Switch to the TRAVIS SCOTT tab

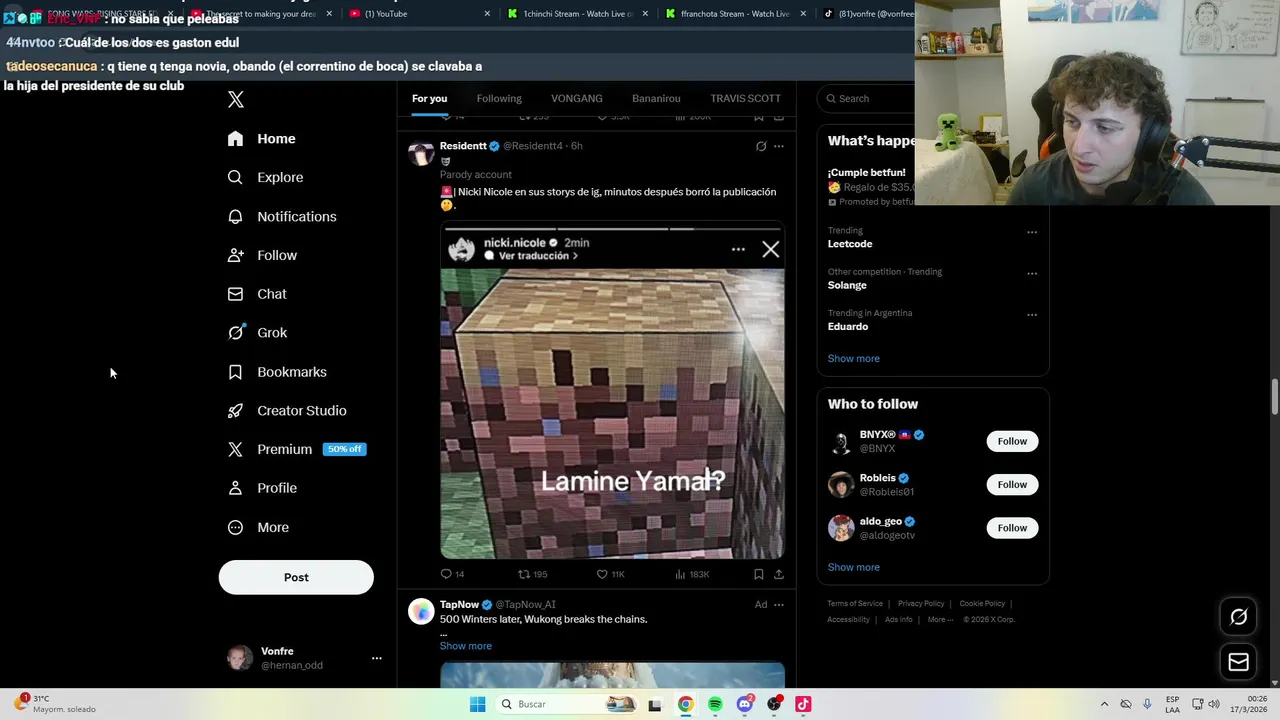(745, 98)
